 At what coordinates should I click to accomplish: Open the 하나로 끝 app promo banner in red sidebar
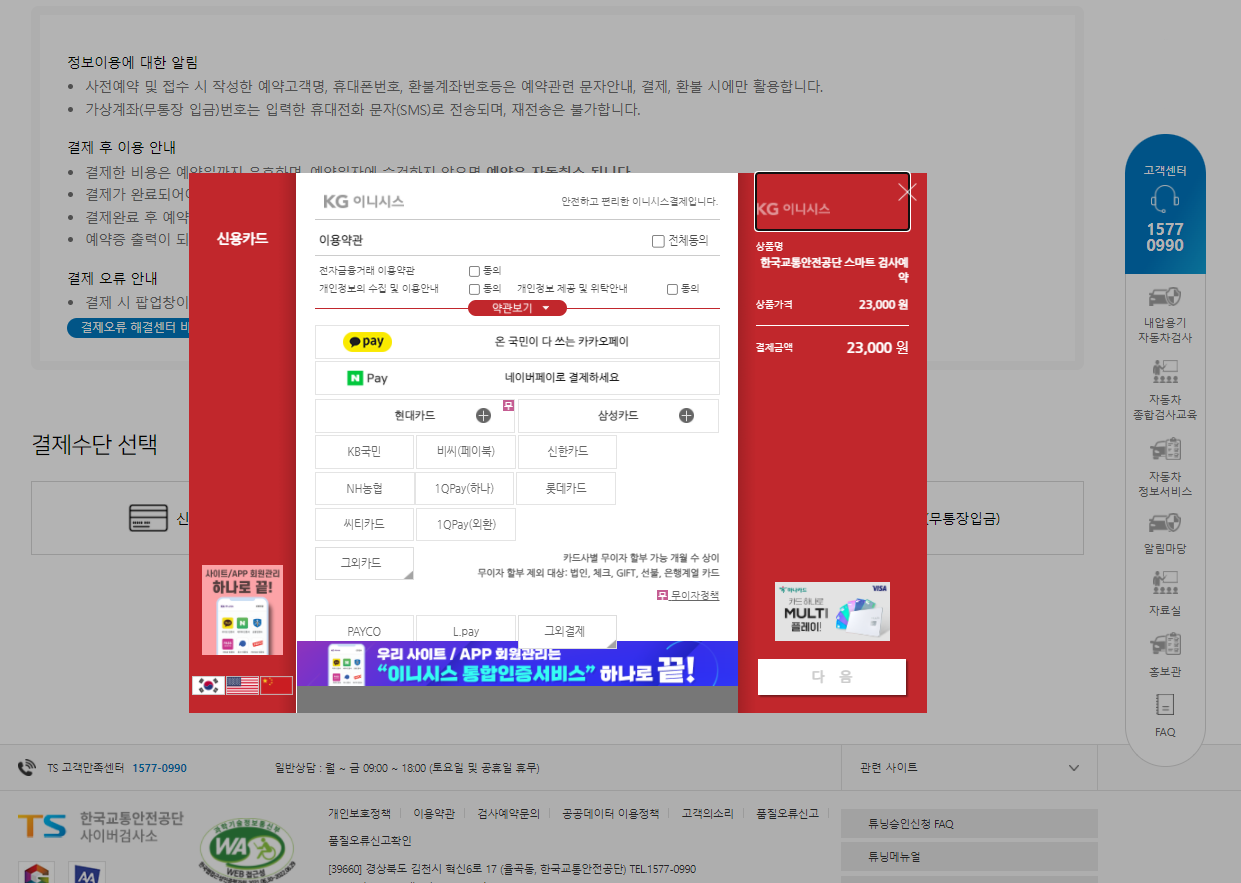[242, 610]
